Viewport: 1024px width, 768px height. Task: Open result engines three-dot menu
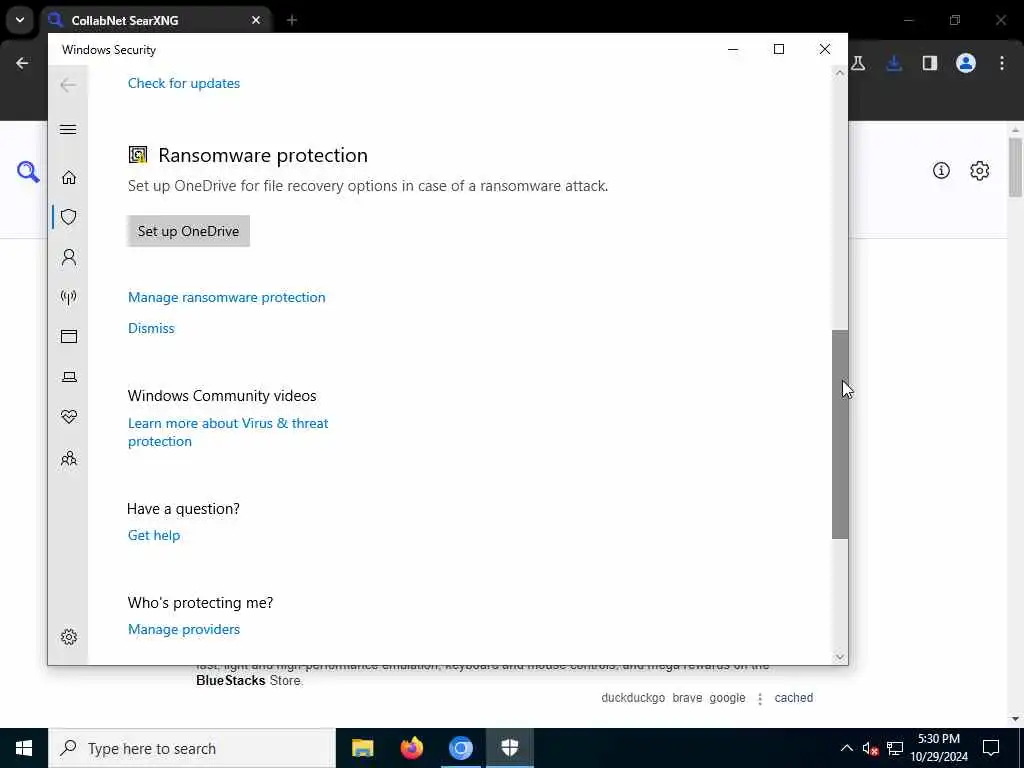pyautogui.click(x=760, y=699)
